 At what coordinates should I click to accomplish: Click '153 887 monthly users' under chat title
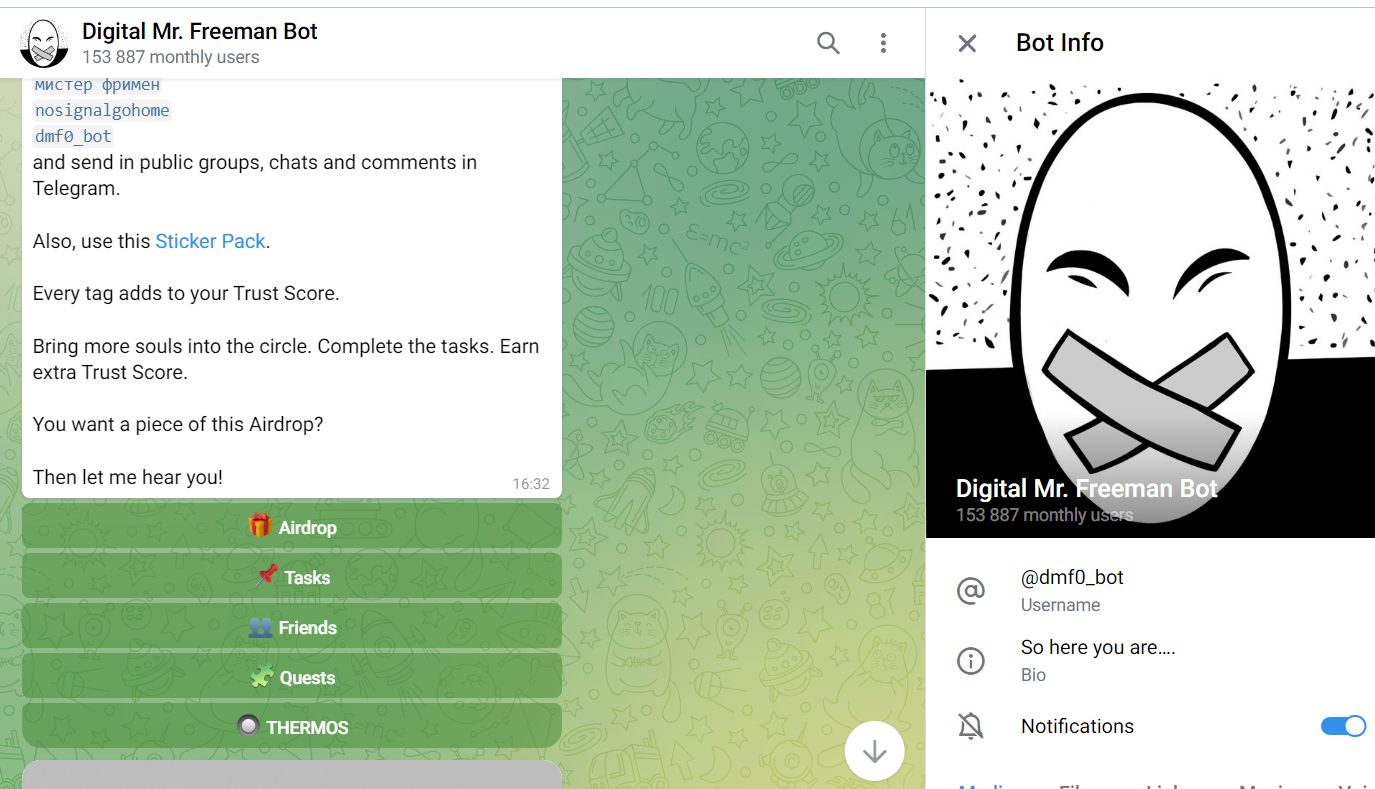[171, 57]
